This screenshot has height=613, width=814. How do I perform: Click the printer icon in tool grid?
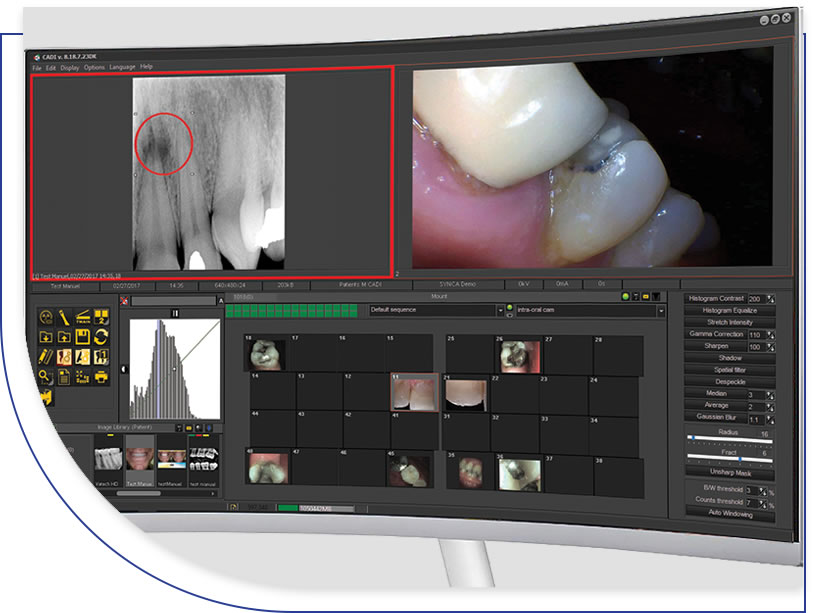tap(102, 377)
